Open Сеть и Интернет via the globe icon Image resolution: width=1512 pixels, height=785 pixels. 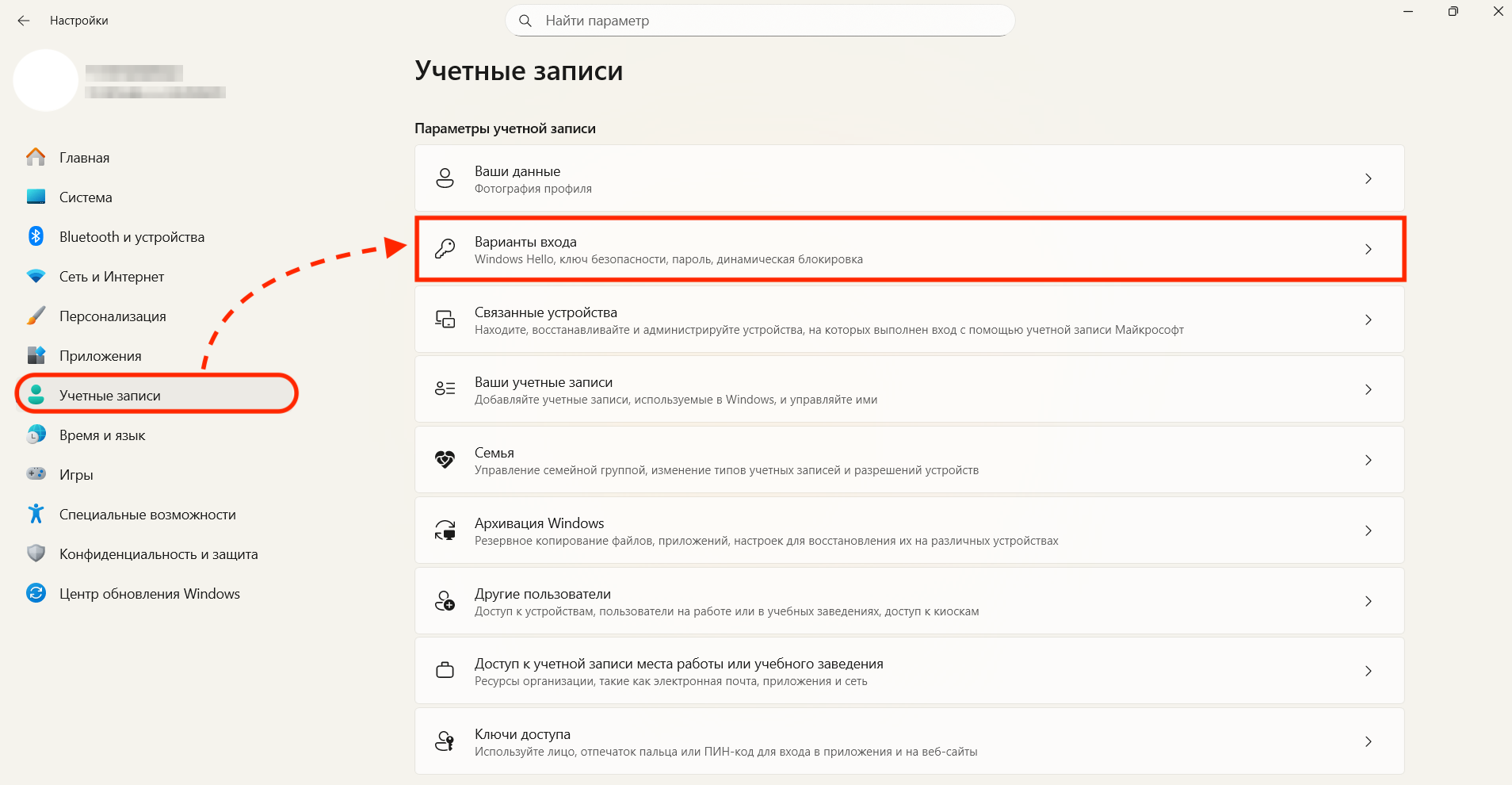click(36, 276)
